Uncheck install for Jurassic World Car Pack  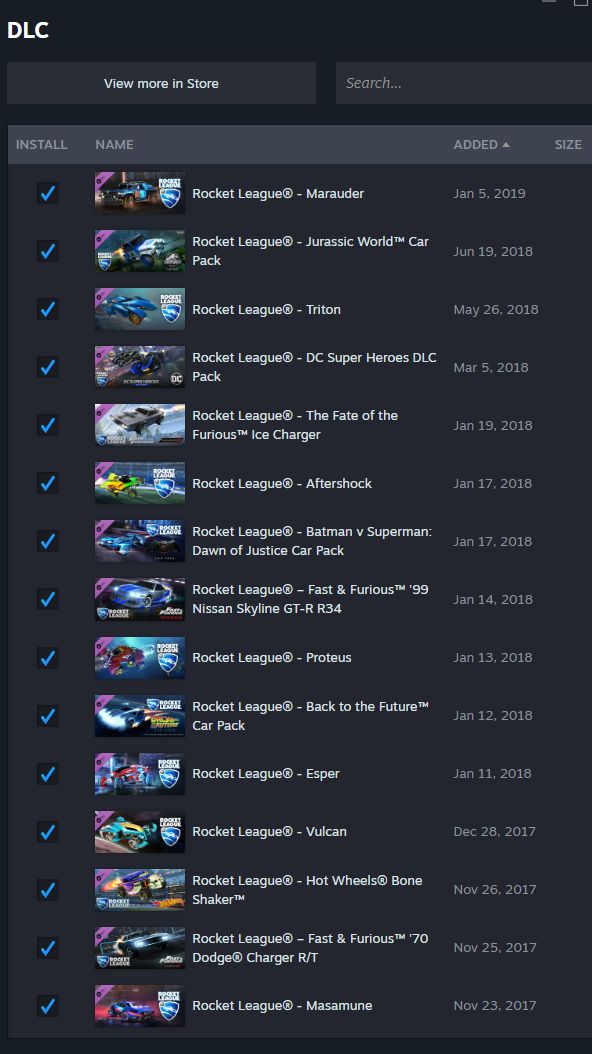(x=48, y=251)
